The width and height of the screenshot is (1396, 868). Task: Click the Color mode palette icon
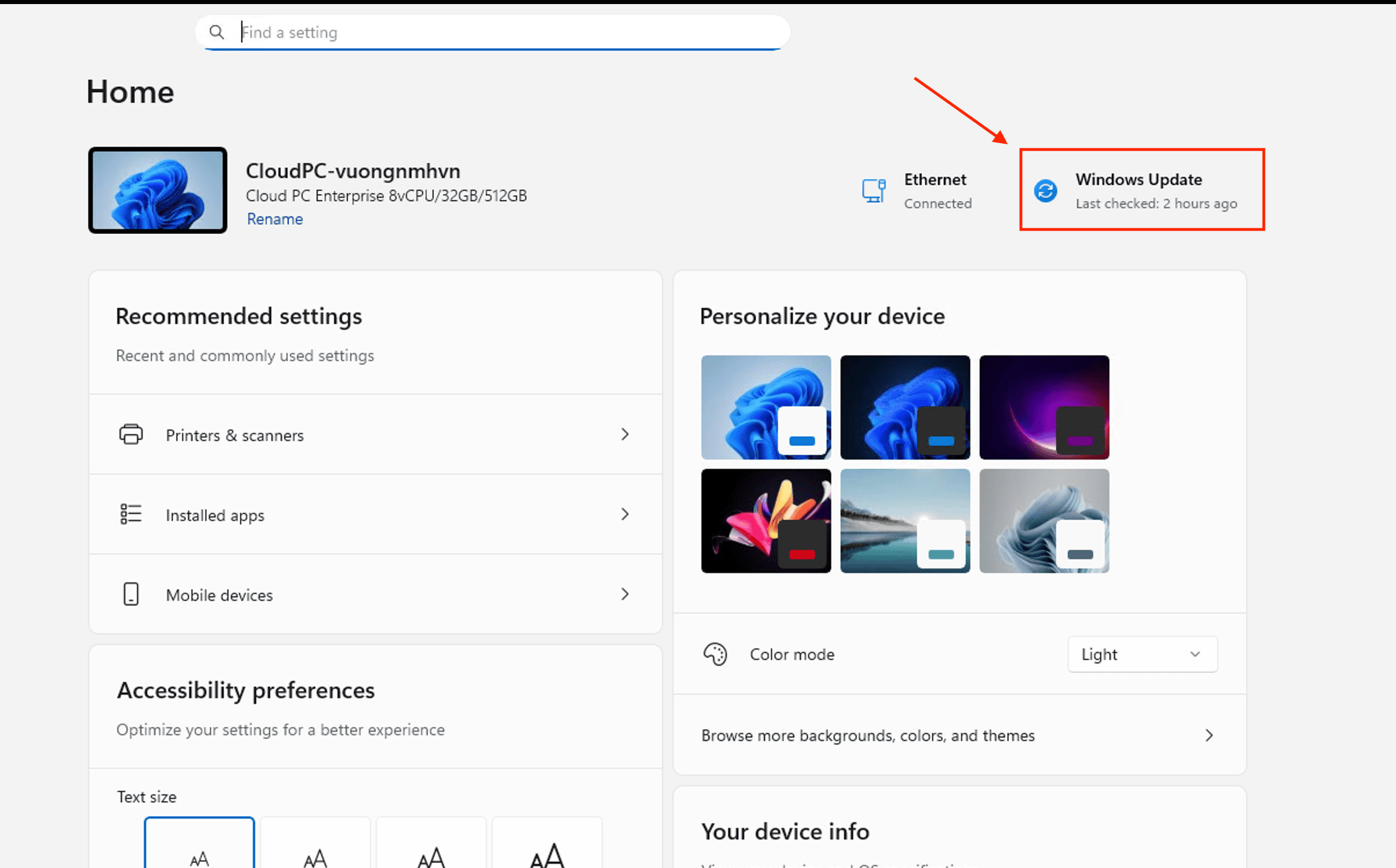point(715,654)
